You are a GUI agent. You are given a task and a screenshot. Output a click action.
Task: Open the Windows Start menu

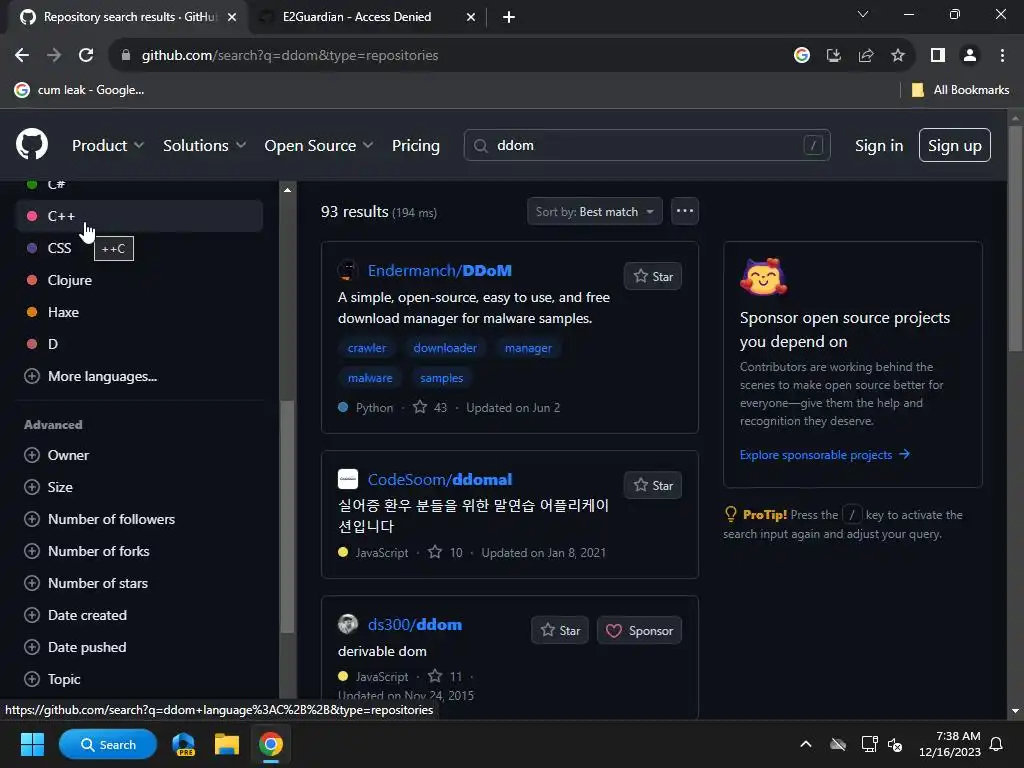tap(32, 744)
